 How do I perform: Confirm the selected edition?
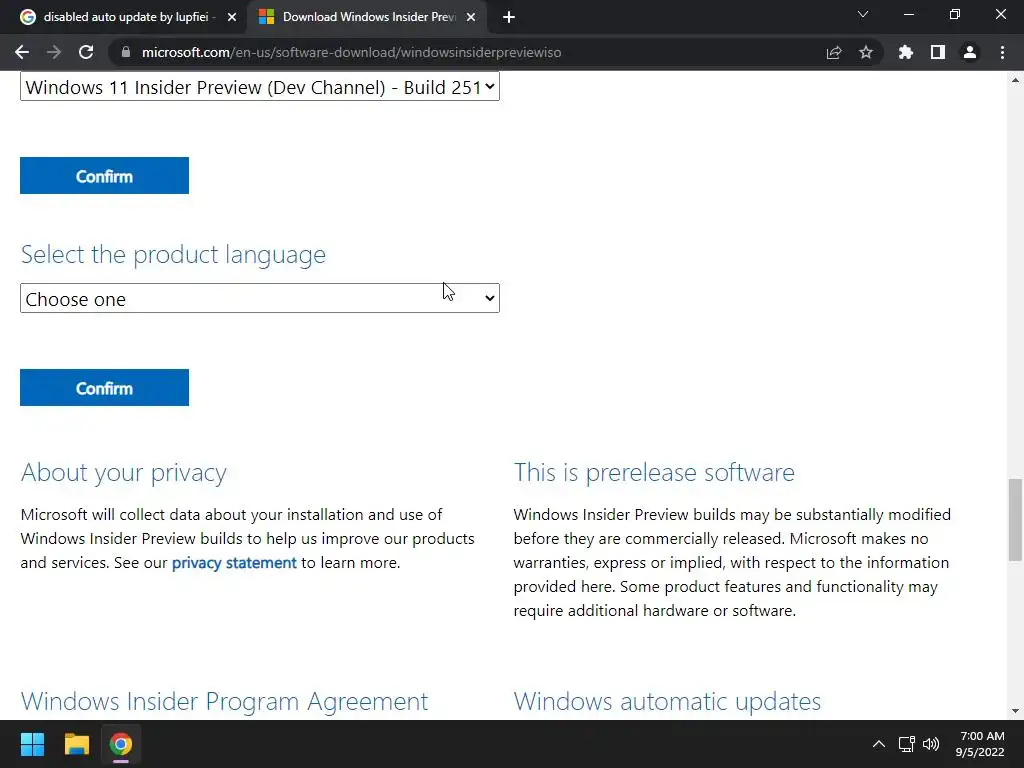[x=104, y=176]
